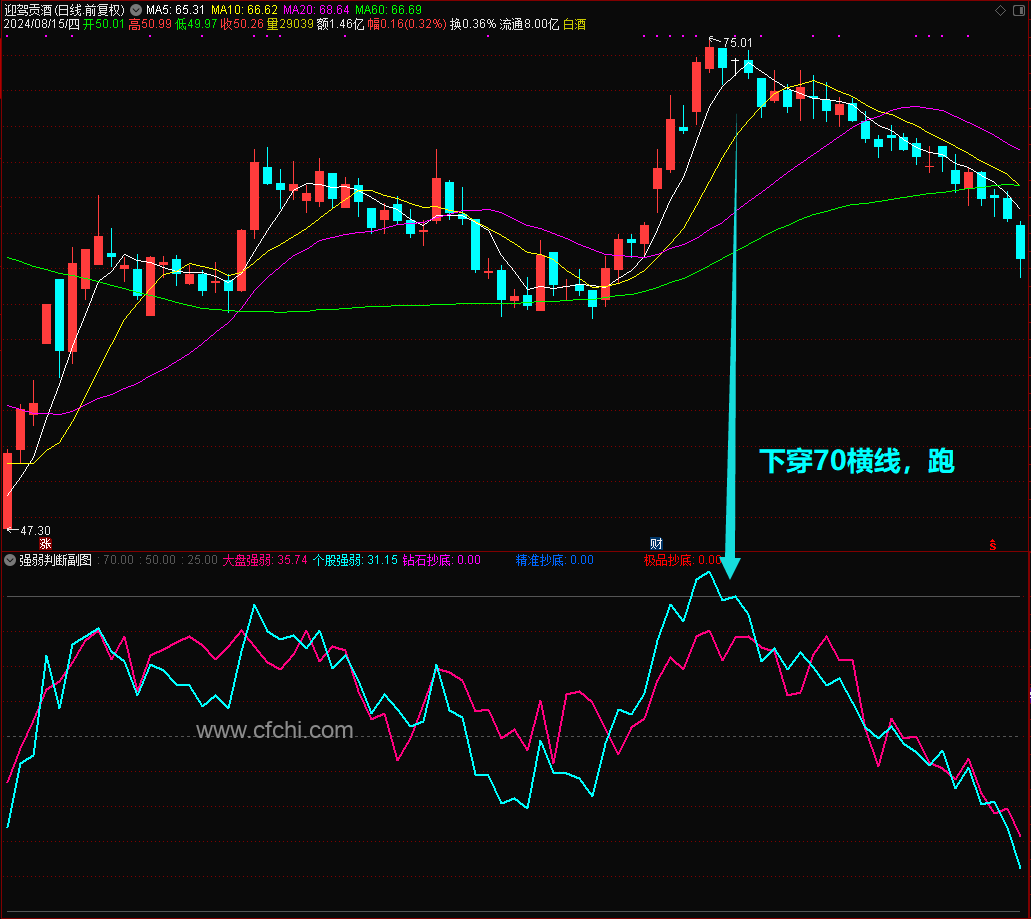Image resolution: width=1031 pixels, height=919 pixels.
Task: Click the 财 marker on the time axis
Action: point(656,544)
